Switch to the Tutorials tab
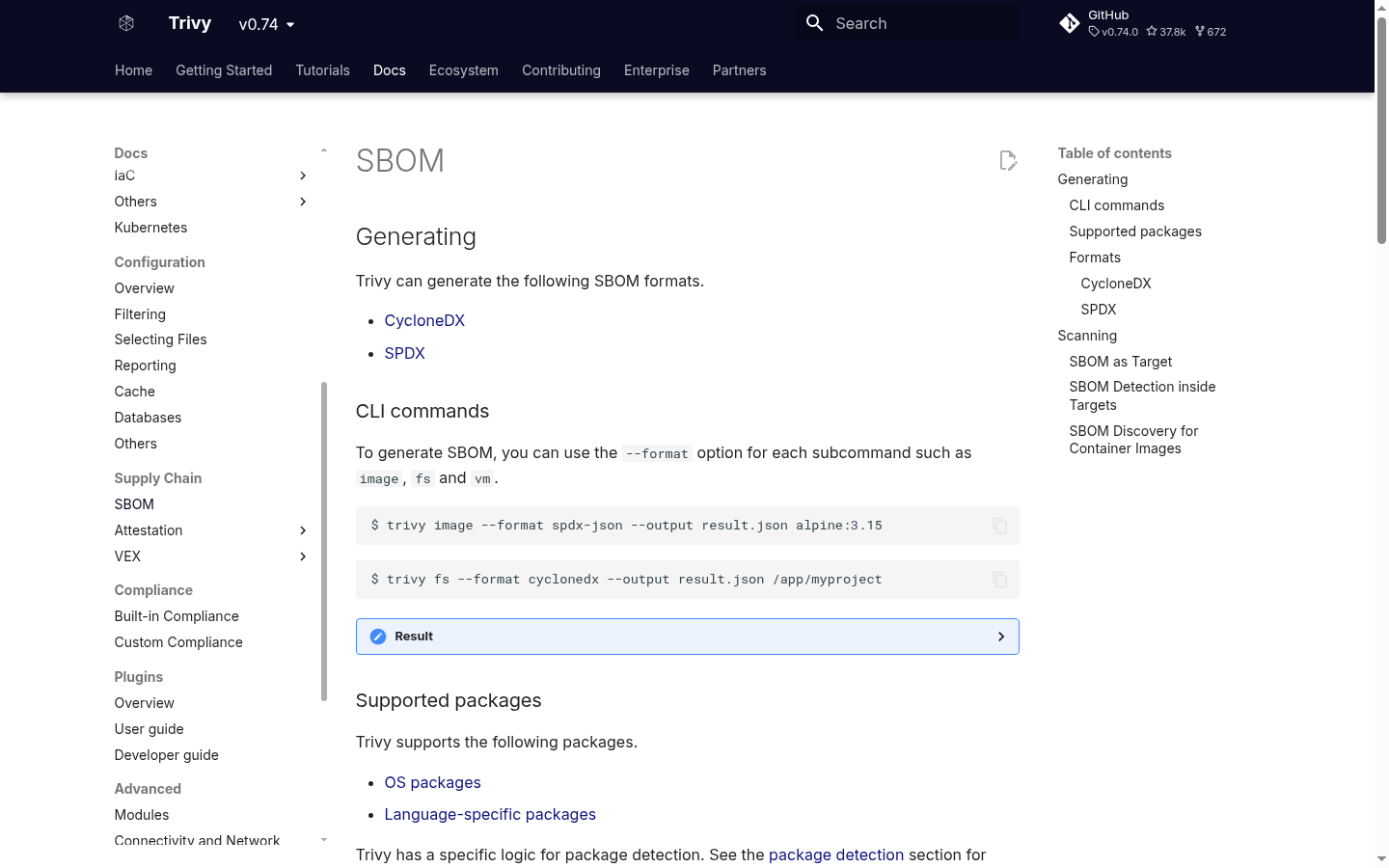This screenshot has height=868, width=1389. click(322, 70)
